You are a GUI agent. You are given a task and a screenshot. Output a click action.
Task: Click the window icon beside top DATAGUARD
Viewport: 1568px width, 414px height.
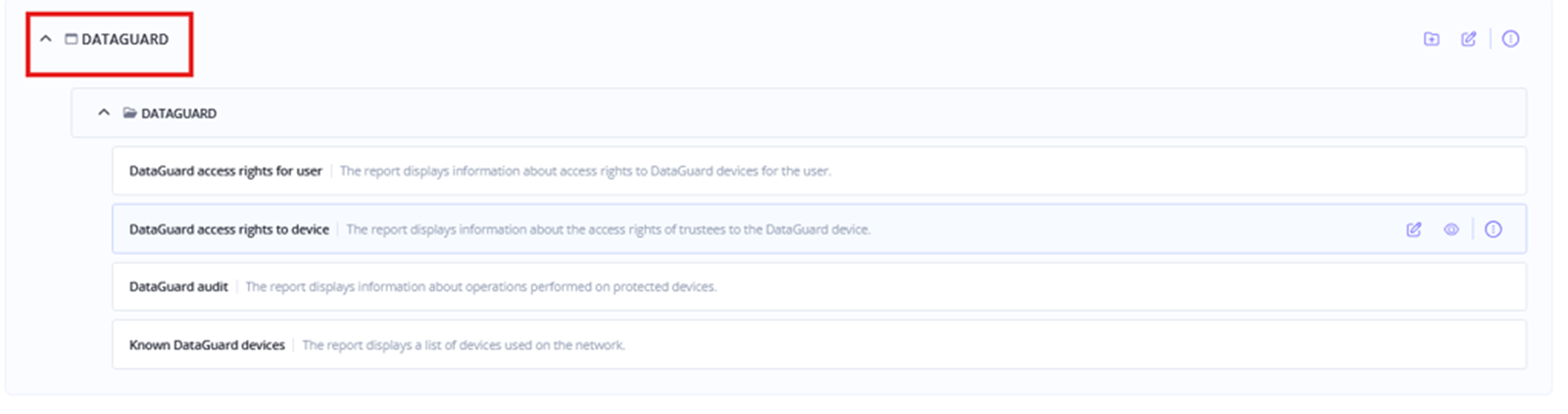[x=71, y=39]
